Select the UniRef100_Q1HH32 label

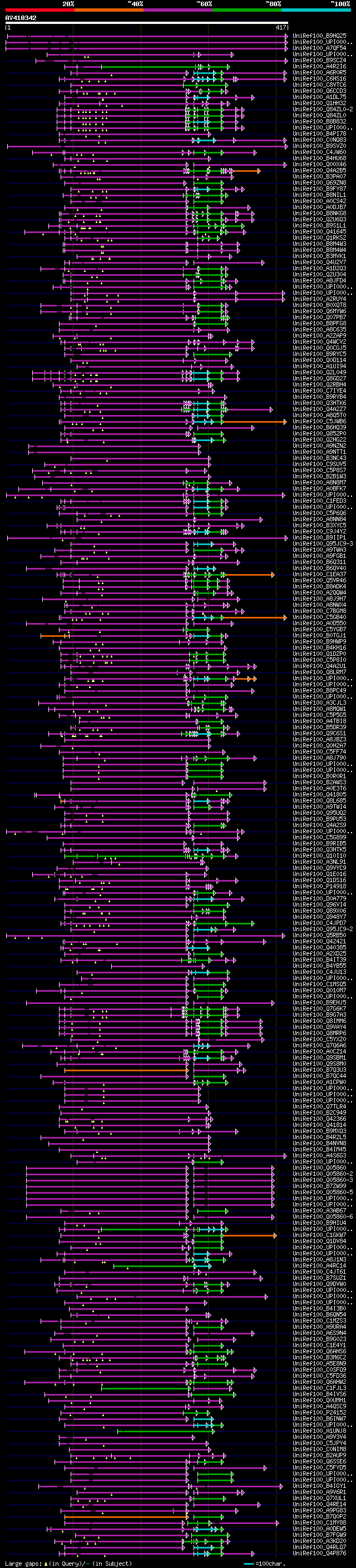(319, 103)
